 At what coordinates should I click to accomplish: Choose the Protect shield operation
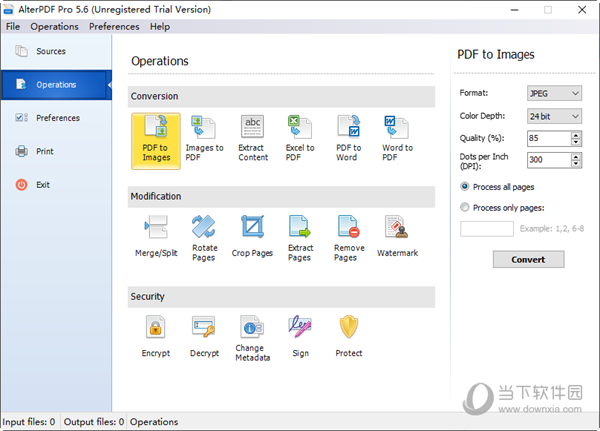coord(349,336)
